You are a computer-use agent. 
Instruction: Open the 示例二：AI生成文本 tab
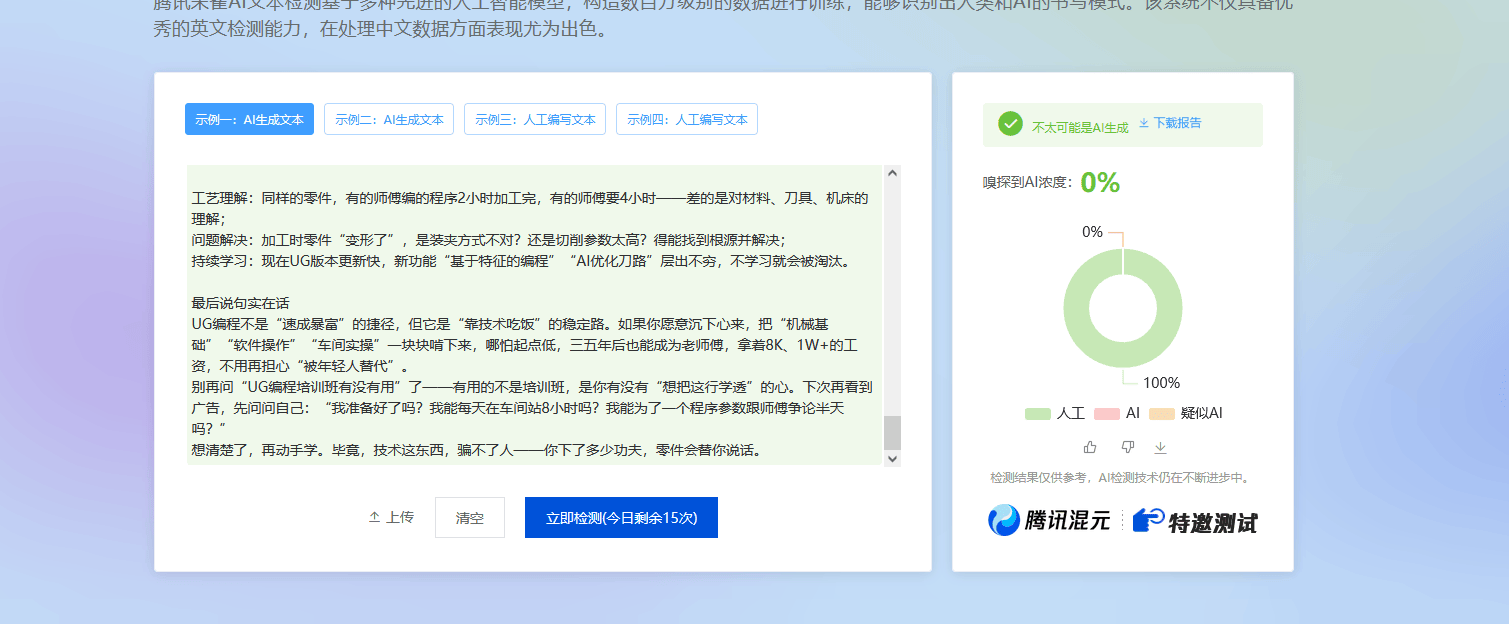[388, 118]
